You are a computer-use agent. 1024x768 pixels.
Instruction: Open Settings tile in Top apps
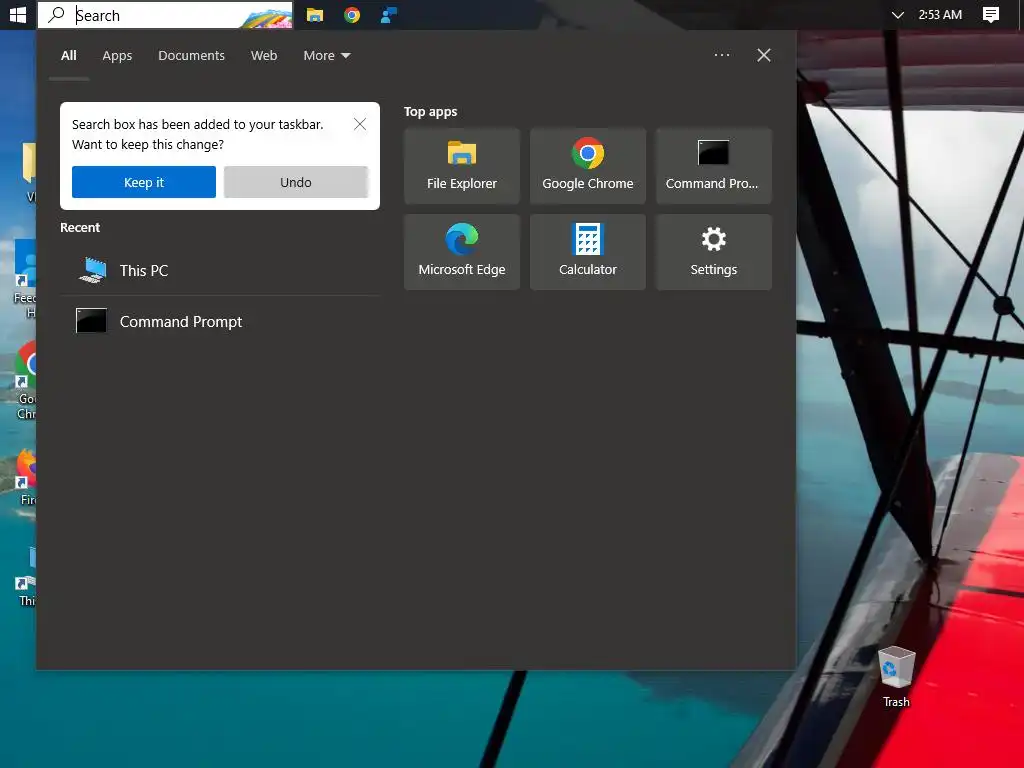tap(714, 252)
